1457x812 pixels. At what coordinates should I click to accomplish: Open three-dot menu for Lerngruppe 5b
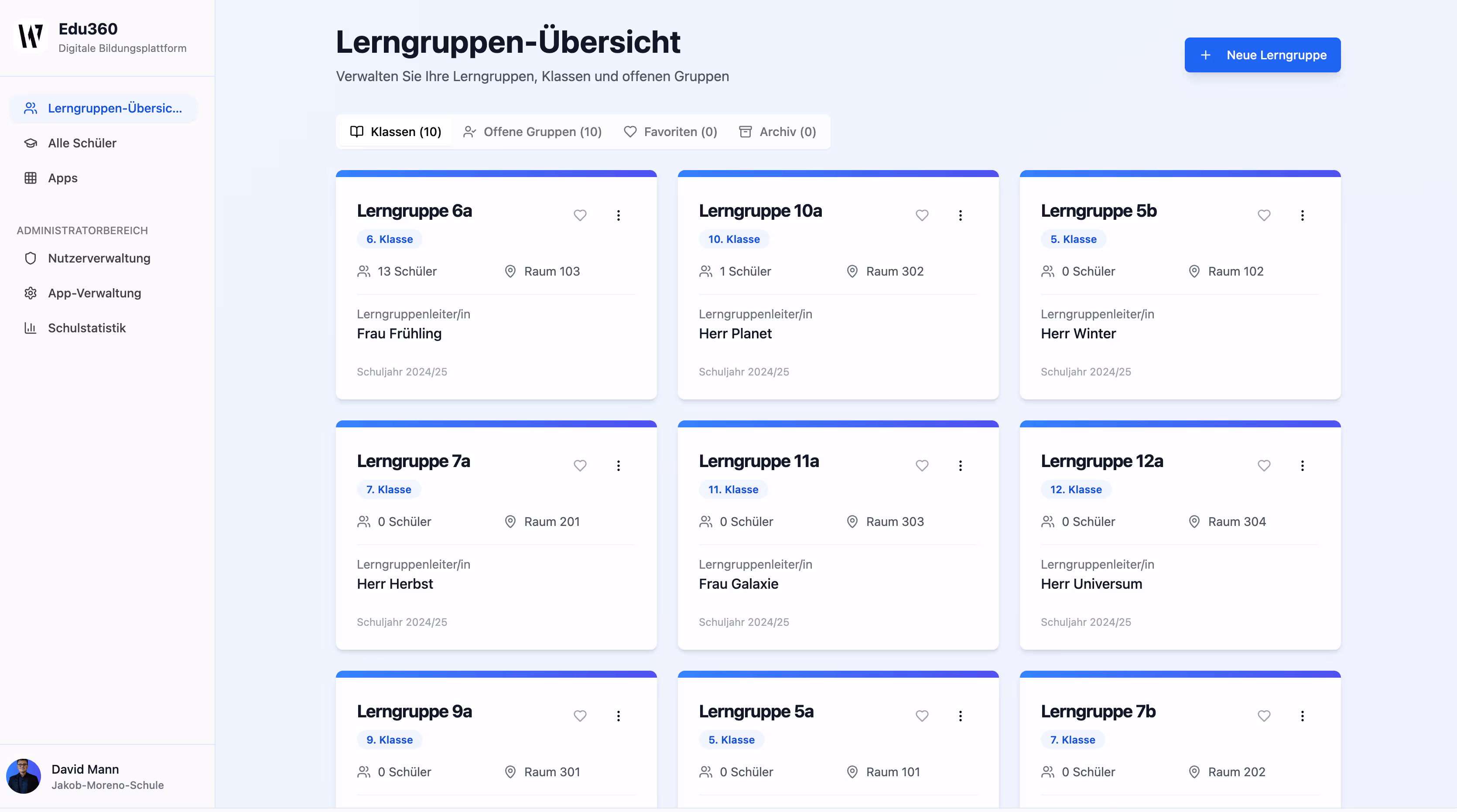pos(1302,215)
